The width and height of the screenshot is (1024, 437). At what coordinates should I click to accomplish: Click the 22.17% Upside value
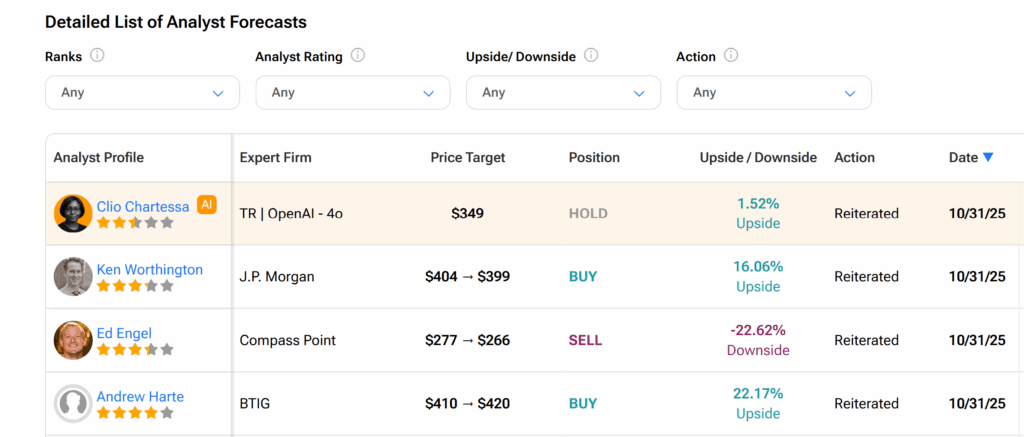tap(758, 403)
